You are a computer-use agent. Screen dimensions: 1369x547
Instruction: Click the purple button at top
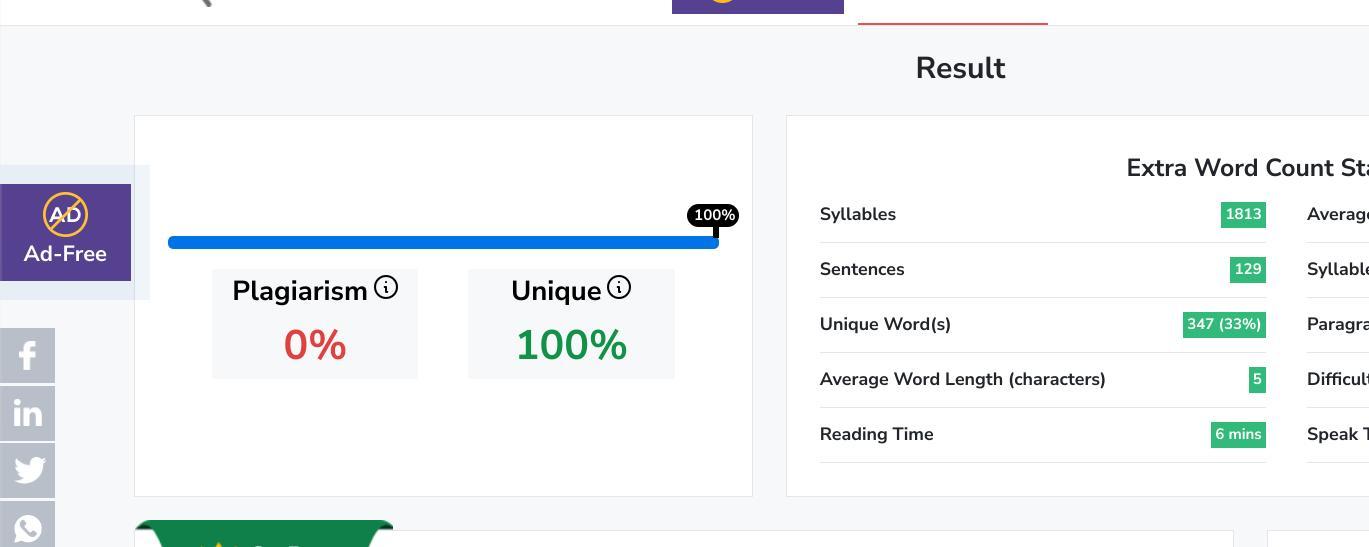[x=758, y=6]
